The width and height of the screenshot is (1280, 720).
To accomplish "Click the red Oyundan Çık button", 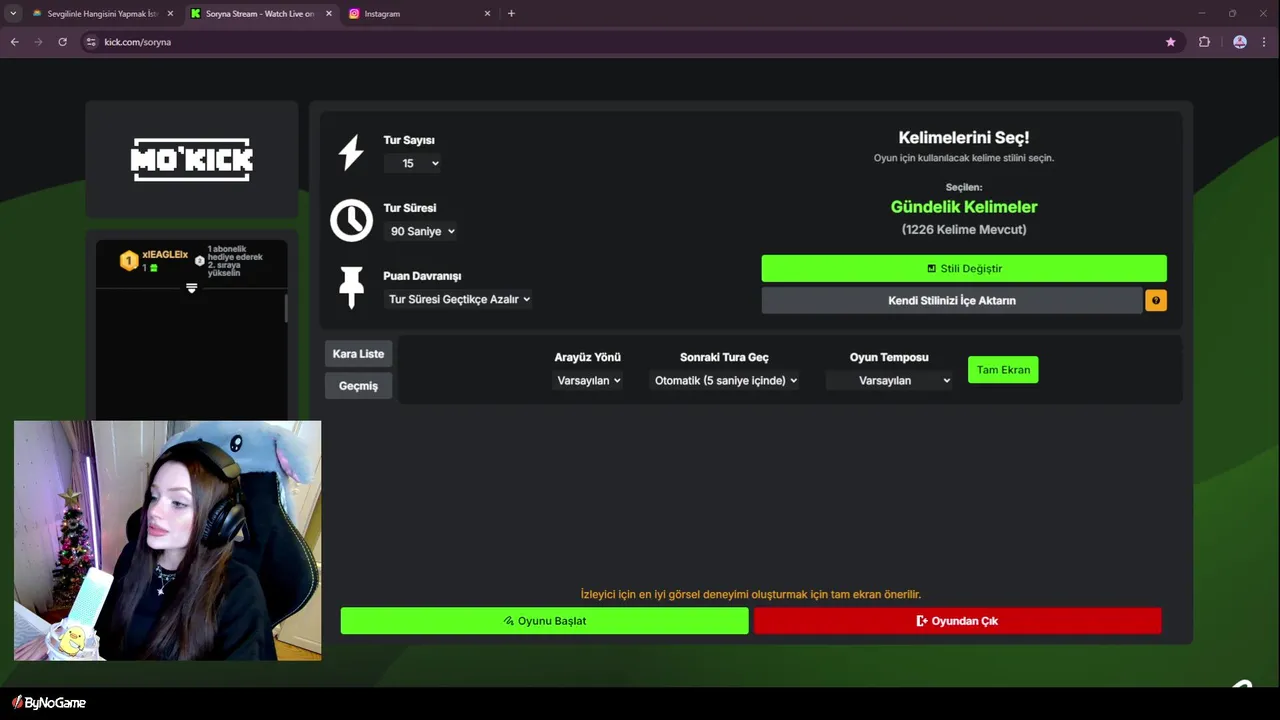I will pos(957,621).
